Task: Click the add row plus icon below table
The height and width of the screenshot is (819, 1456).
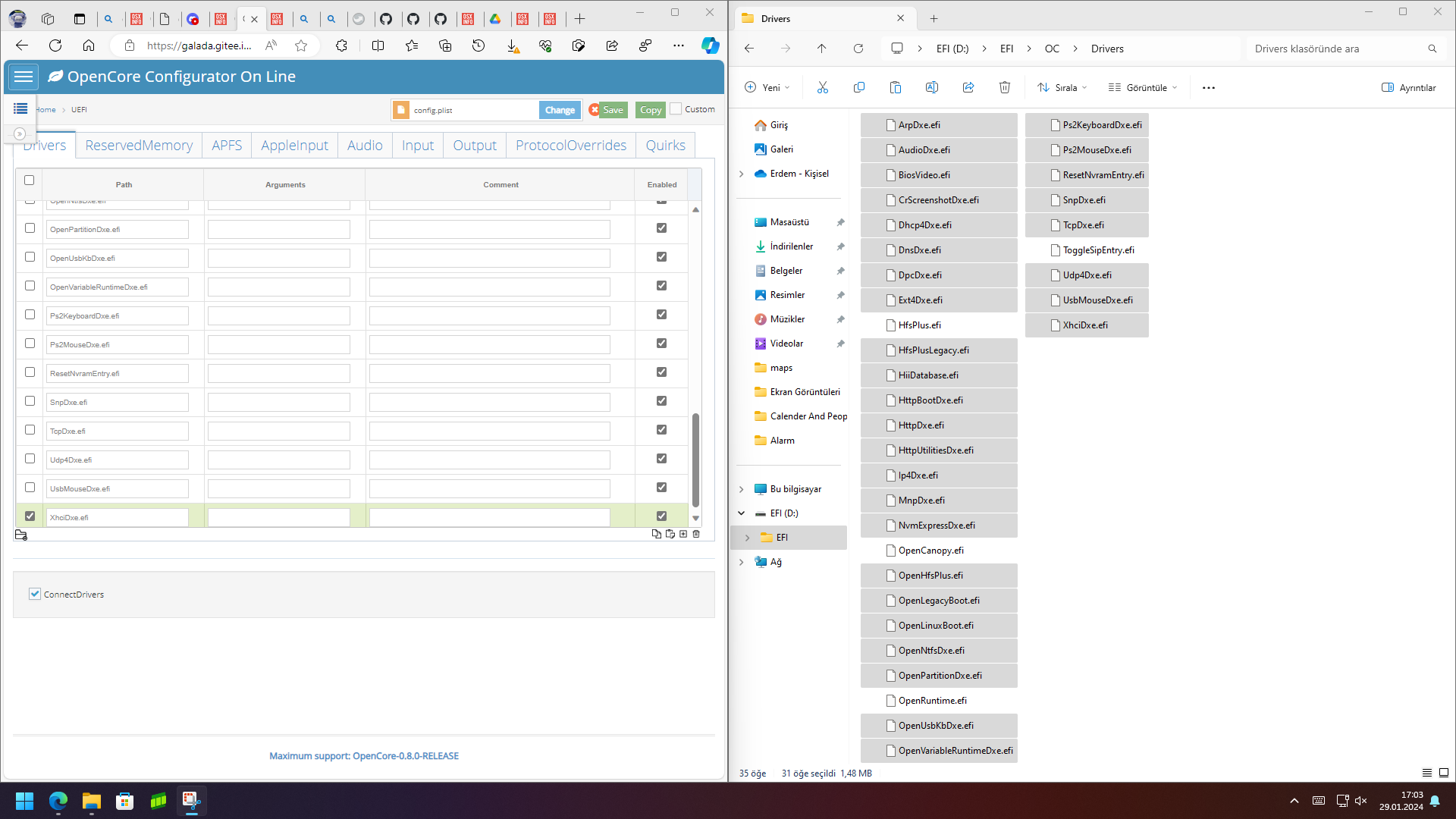Action: pyautogui.click(x=683, y=534)
